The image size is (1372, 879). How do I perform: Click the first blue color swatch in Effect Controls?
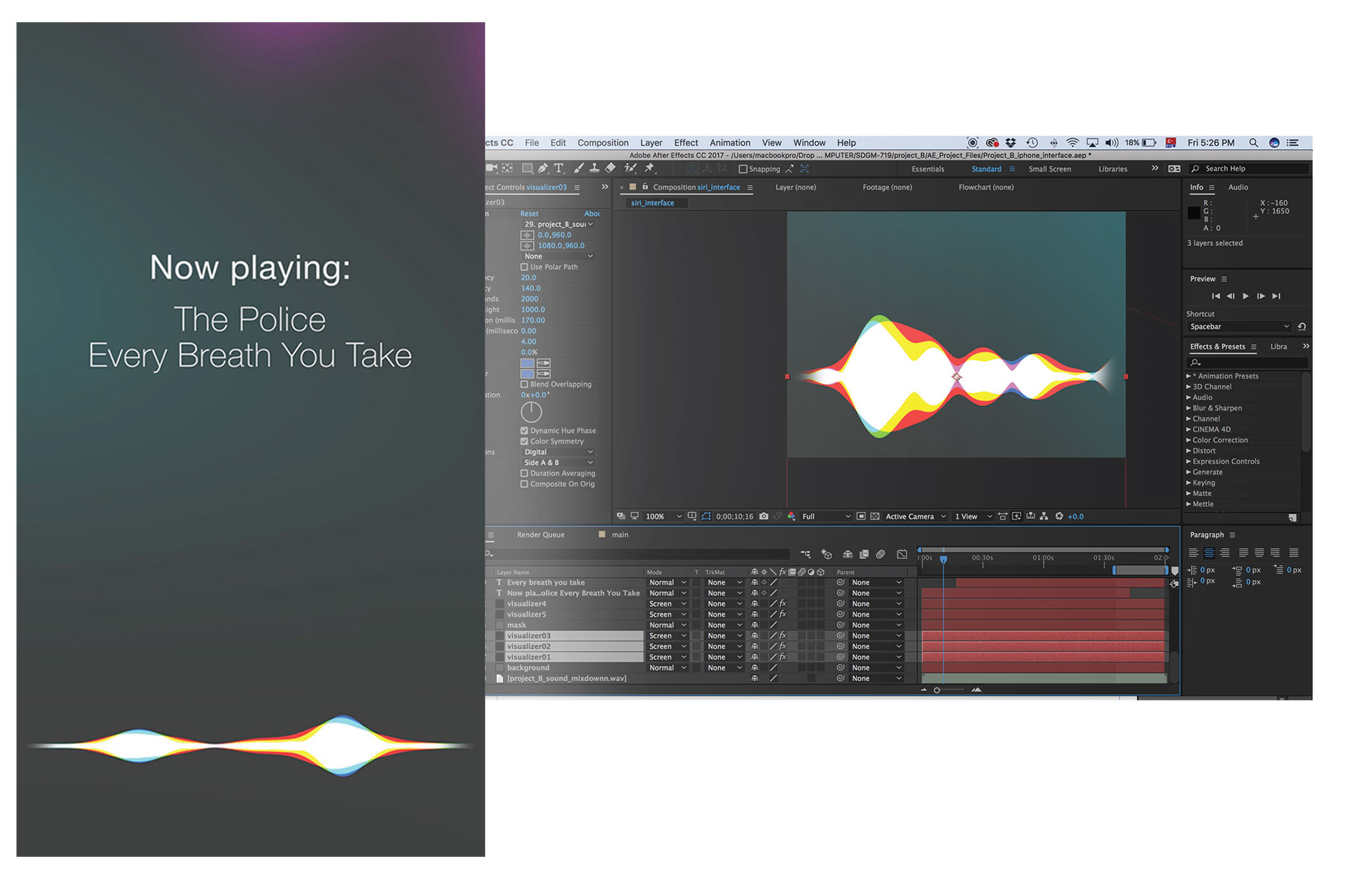tap(527, 363)
